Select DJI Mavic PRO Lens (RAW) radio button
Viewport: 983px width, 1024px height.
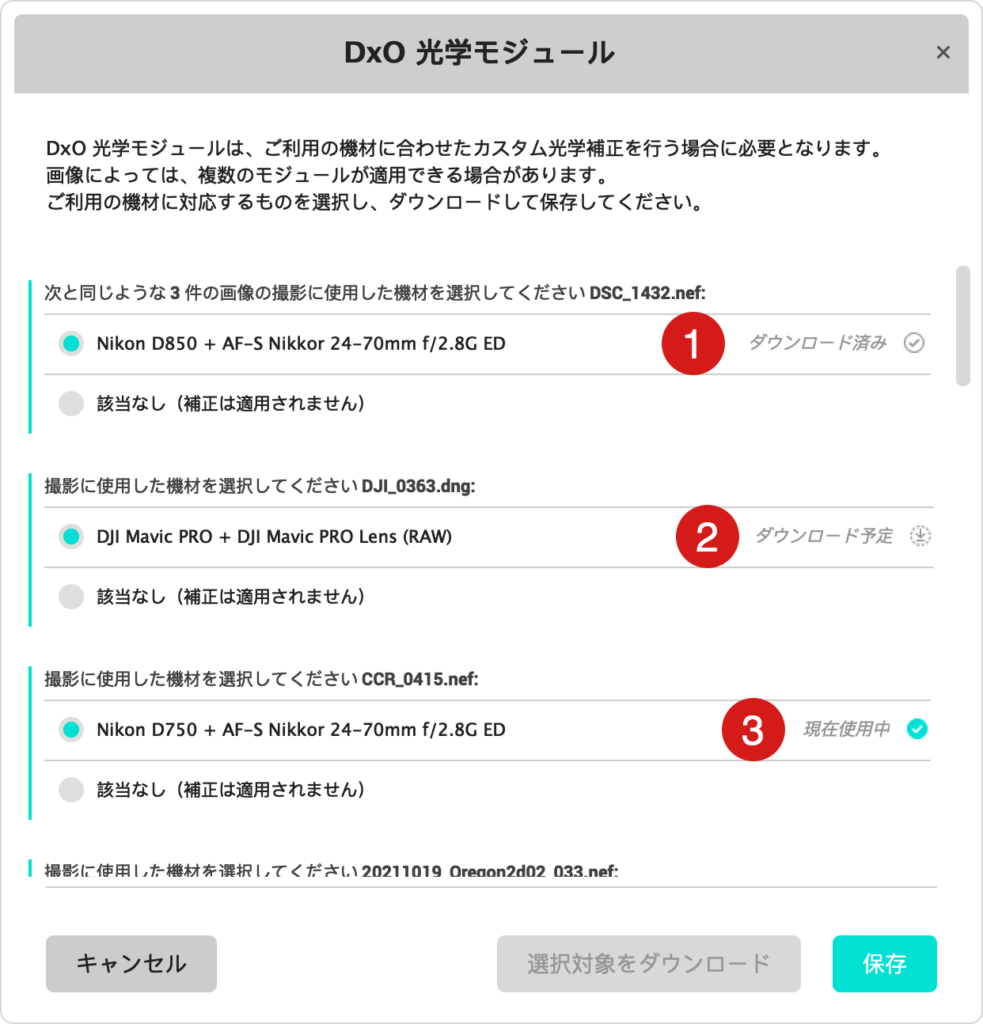pyautogui.click(x=71, y=537)
